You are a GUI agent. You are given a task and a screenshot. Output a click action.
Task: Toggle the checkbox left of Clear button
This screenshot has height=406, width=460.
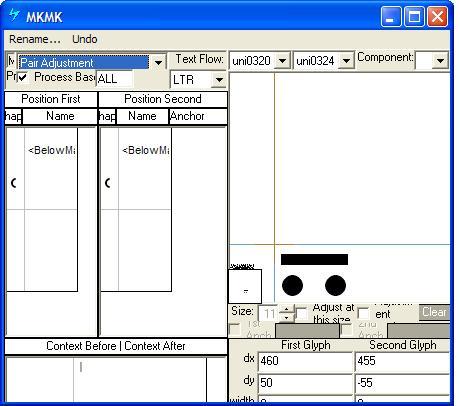pyautogui.click(x=363, y=313)
